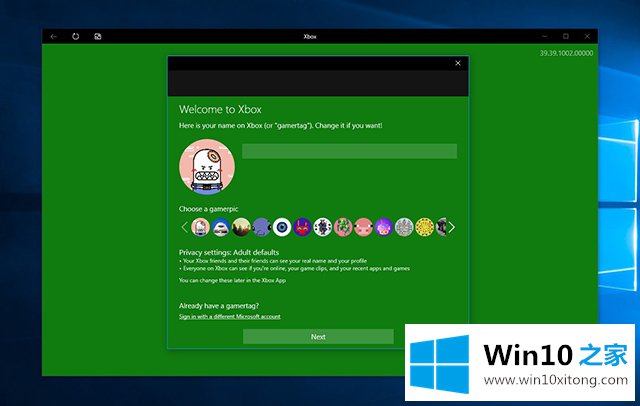Choose the yellow sunburst pattern gamerpic

(424, 227)
